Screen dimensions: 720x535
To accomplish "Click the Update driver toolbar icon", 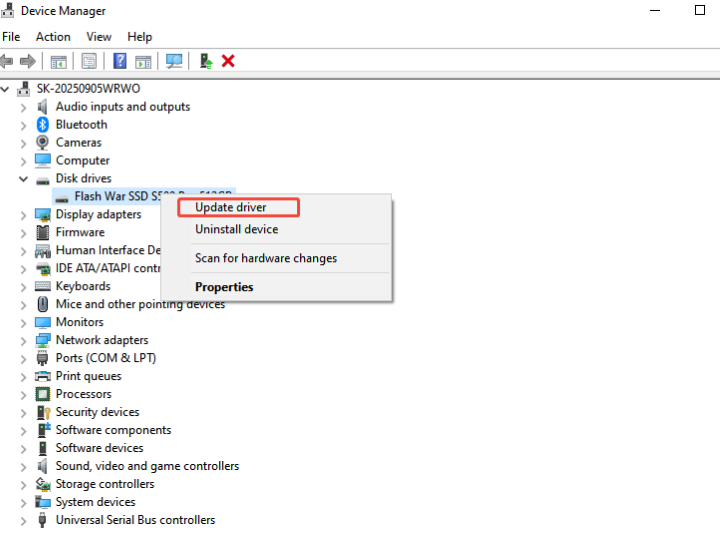I will coord(206,61).
